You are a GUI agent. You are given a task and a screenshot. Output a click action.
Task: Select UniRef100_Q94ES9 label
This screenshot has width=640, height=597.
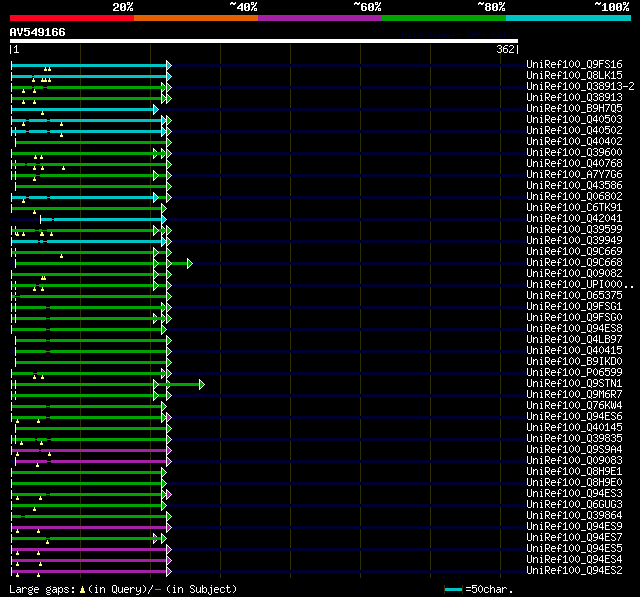pyautogui.click(x=574, y=527)
